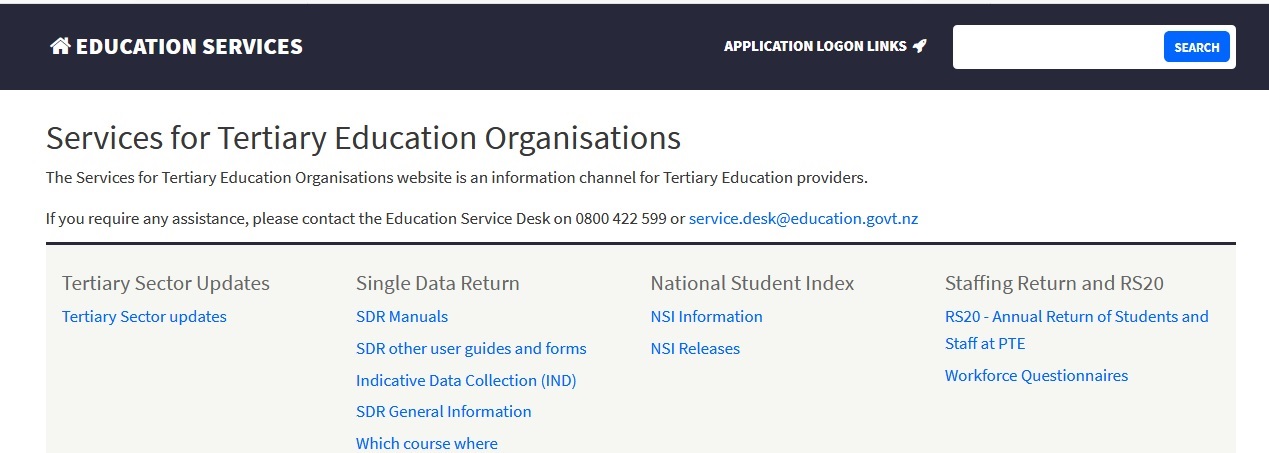Click the home icon beside Education Services
The image size is (1269, 453).
(x=60, y=46)
